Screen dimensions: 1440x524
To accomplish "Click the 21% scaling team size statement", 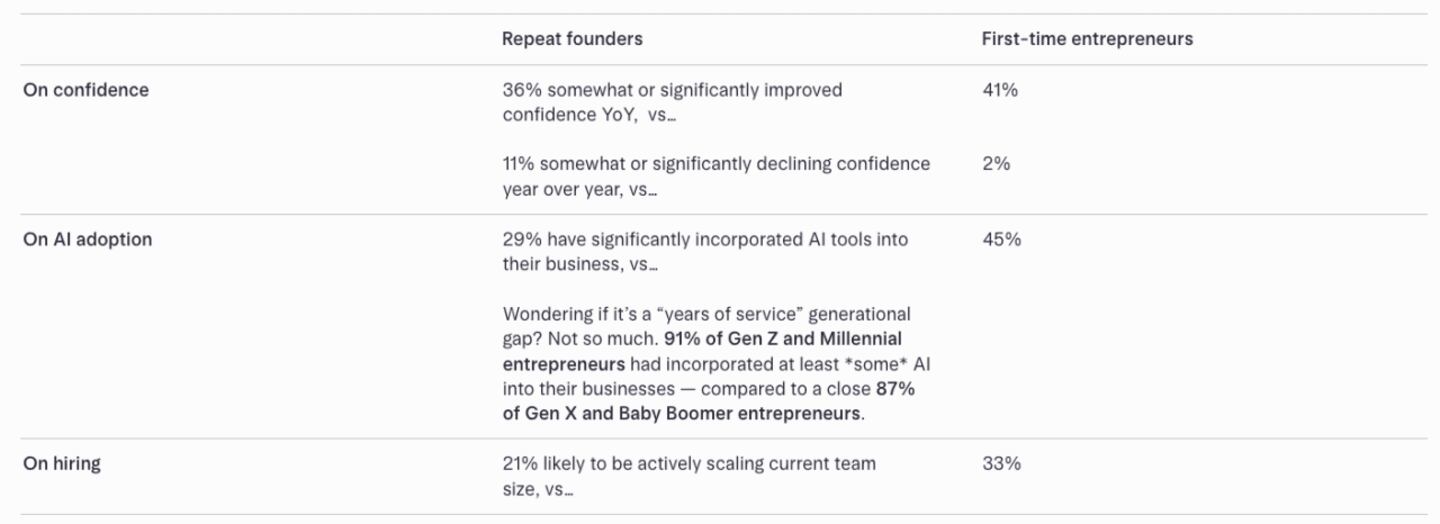I will (689, 464).
